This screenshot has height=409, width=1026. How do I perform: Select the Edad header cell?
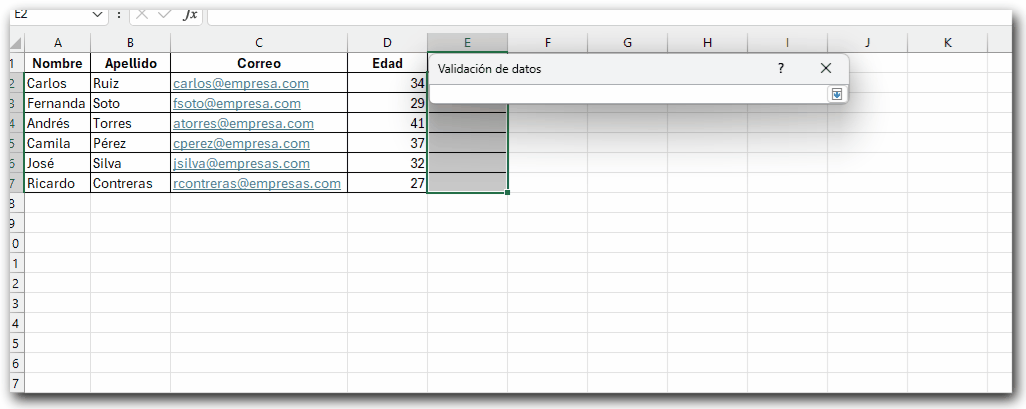point(387,63)
